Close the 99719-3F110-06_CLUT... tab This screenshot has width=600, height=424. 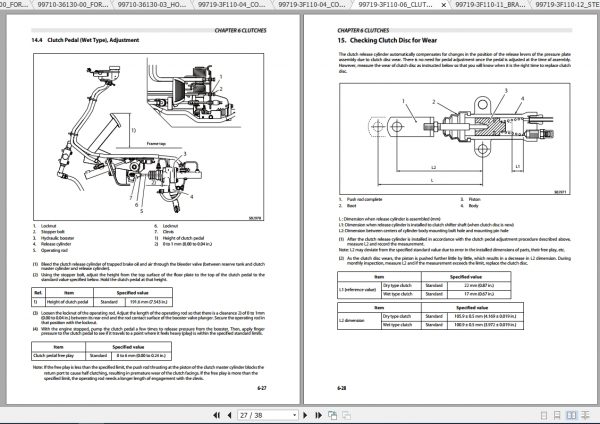443,5
